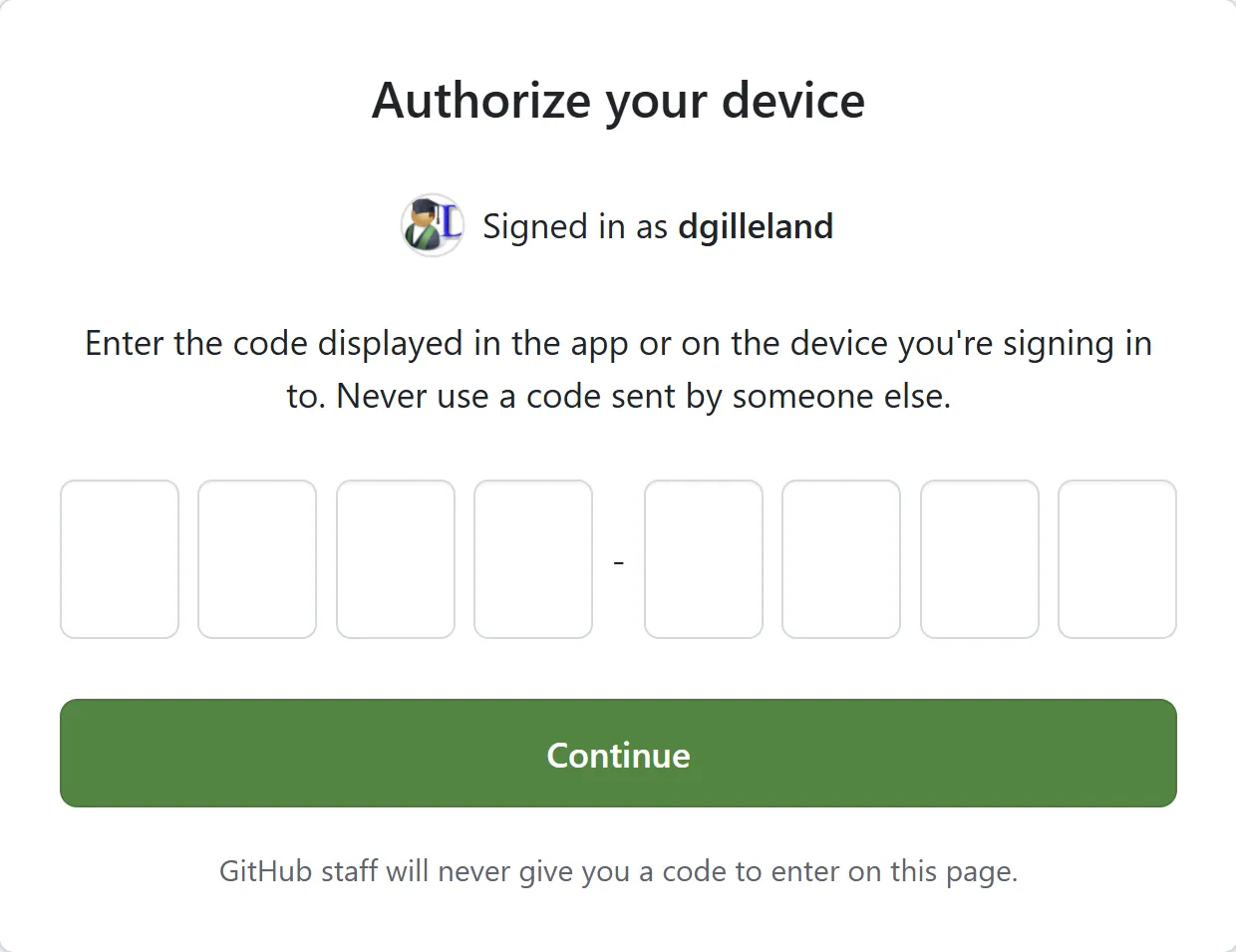Click the GitHub staff warning text
1236x952 pixels.
tap(618, 870)
